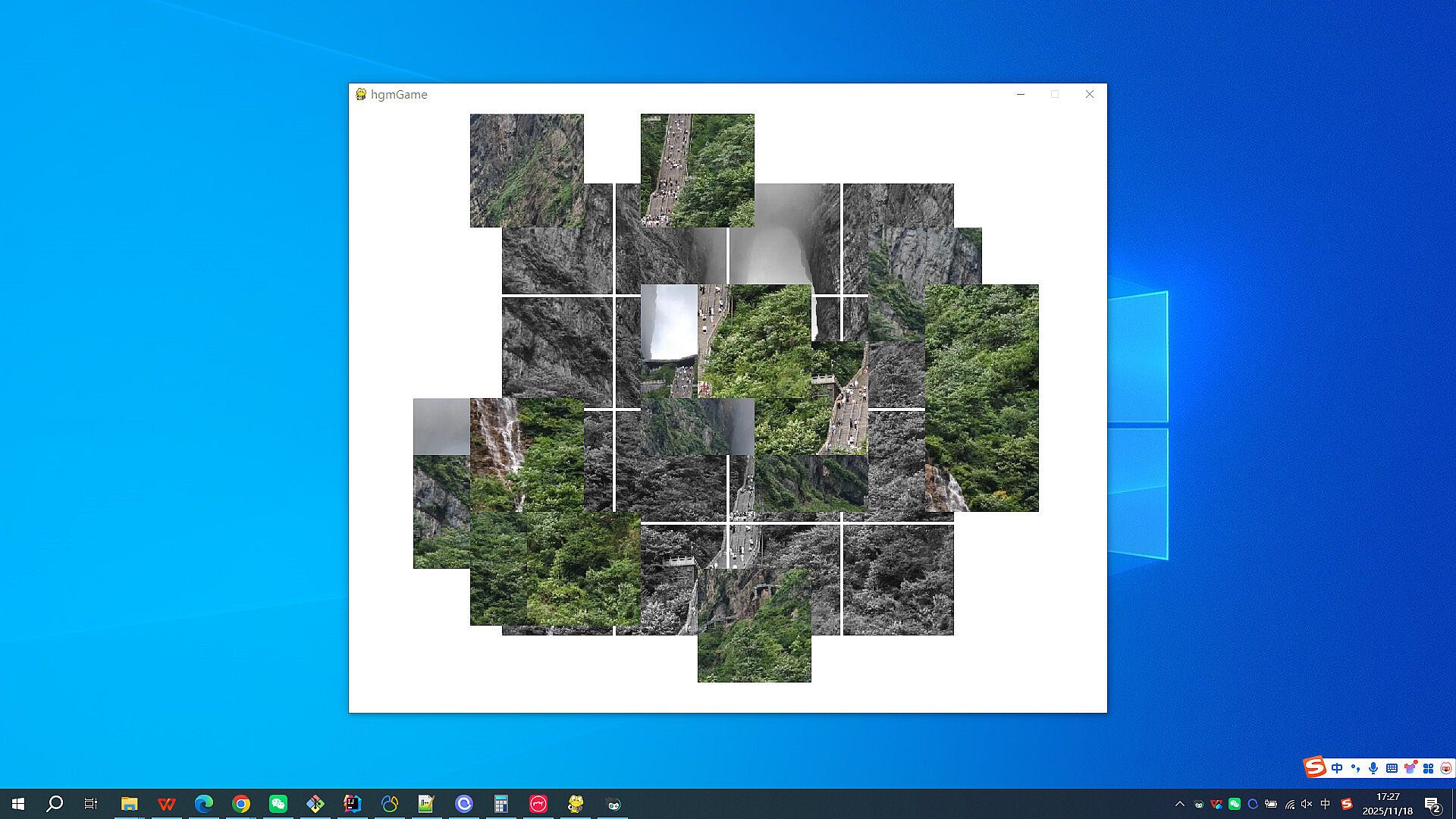Select the rocky cliff piece at top-left
This screenshot has width=1456, height=819.
(526, 170)
